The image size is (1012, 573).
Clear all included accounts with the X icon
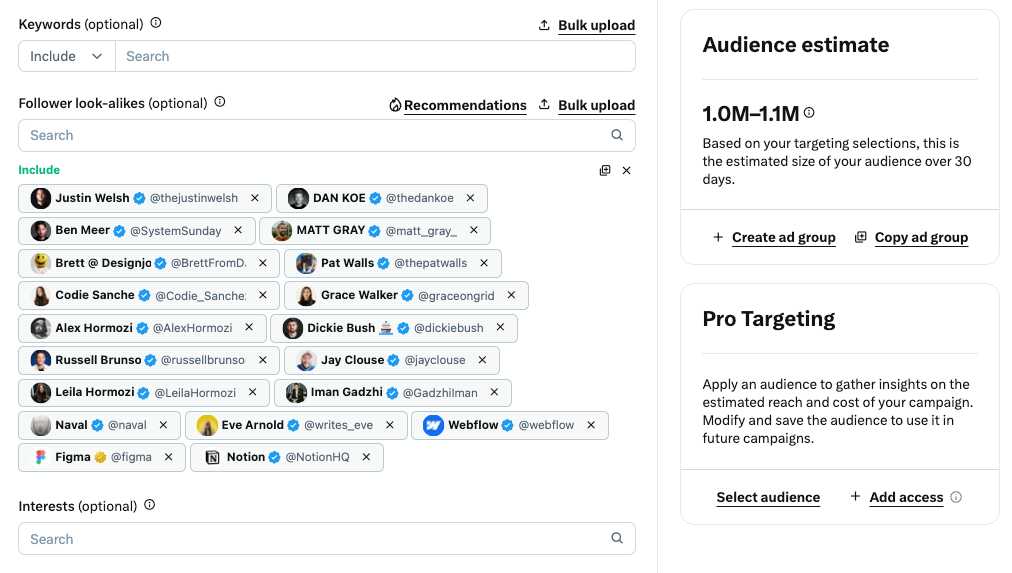pos(627,170)
